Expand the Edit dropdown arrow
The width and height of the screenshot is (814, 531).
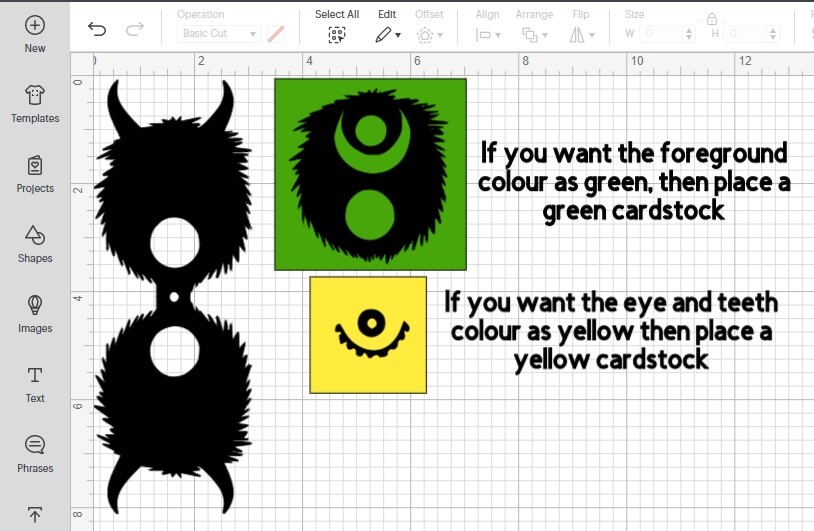[x=398, y=35]
